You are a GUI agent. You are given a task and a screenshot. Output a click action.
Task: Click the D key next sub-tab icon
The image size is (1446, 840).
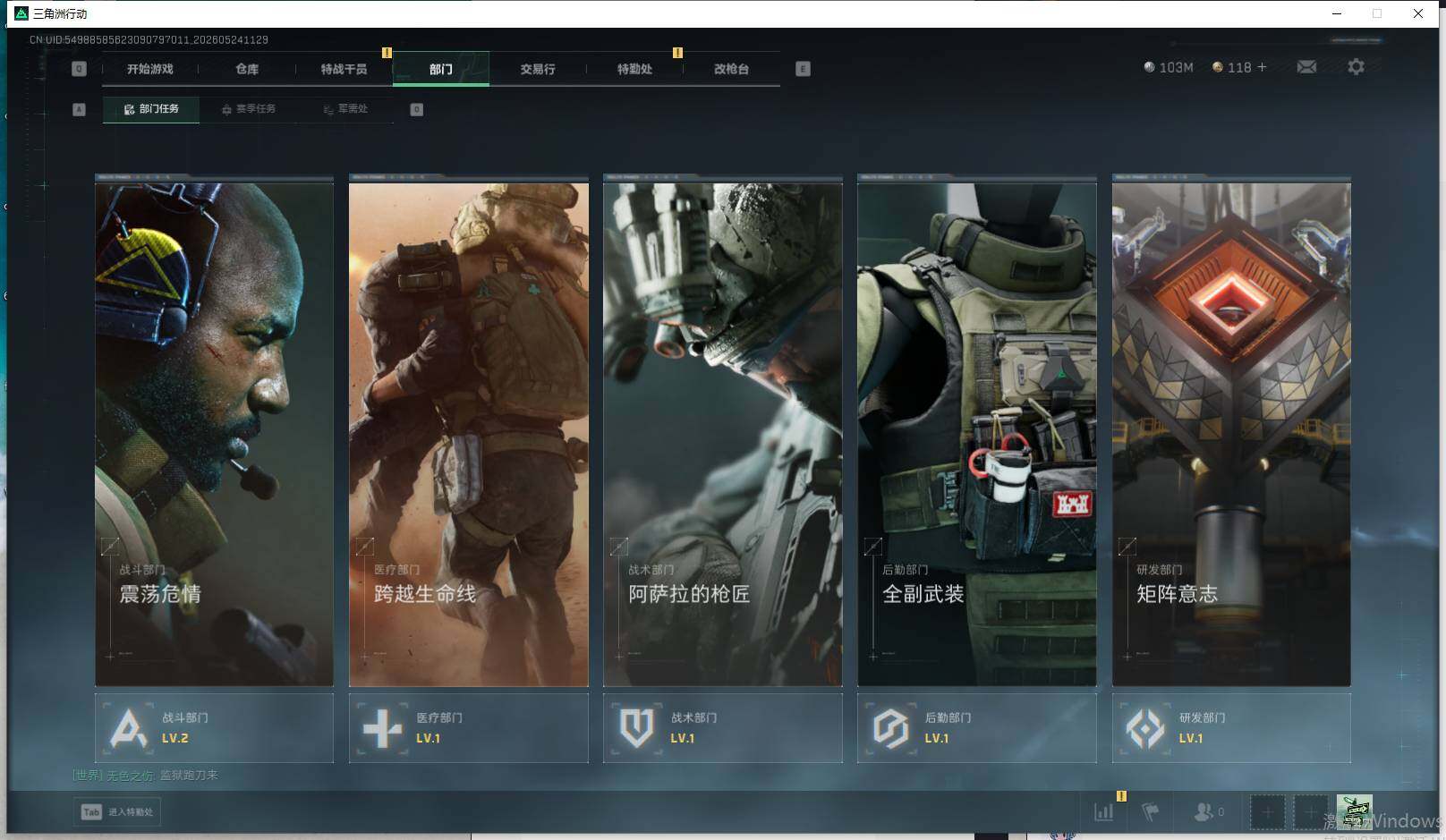tap(416, 109)
